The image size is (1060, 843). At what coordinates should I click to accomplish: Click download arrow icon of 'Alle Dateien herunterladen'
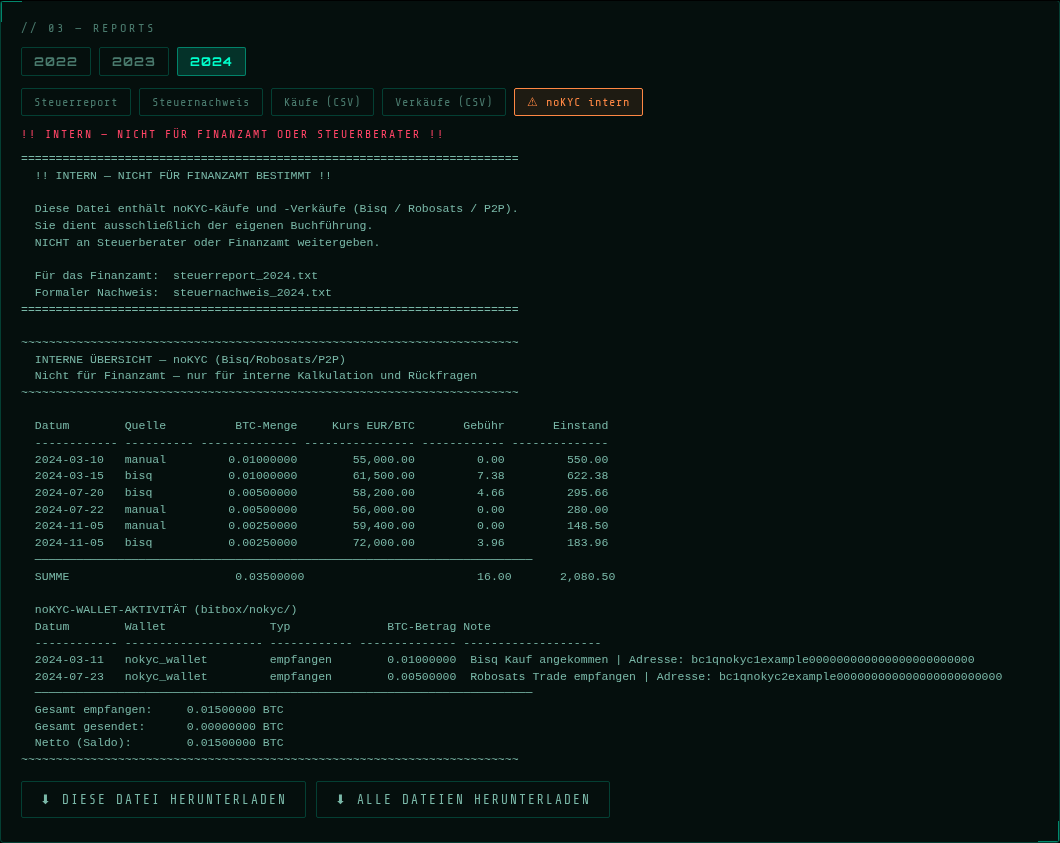[341, 800]
